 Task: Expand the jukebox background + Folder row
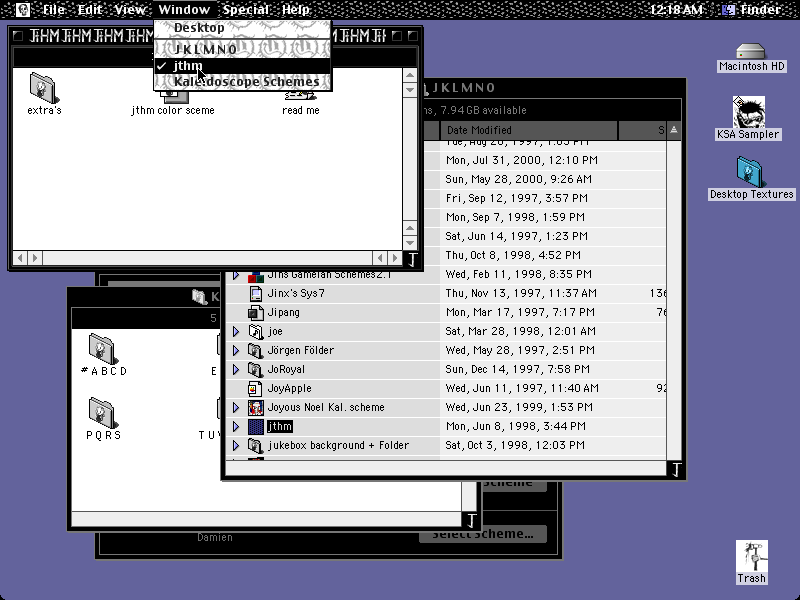click(236, 445)
